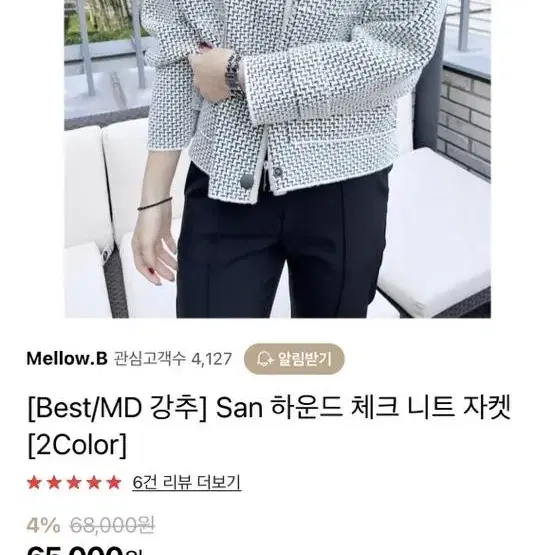Open the checkered jacket product photo
The height and width of the screenshot is (555, 555).
click(278, 159)
